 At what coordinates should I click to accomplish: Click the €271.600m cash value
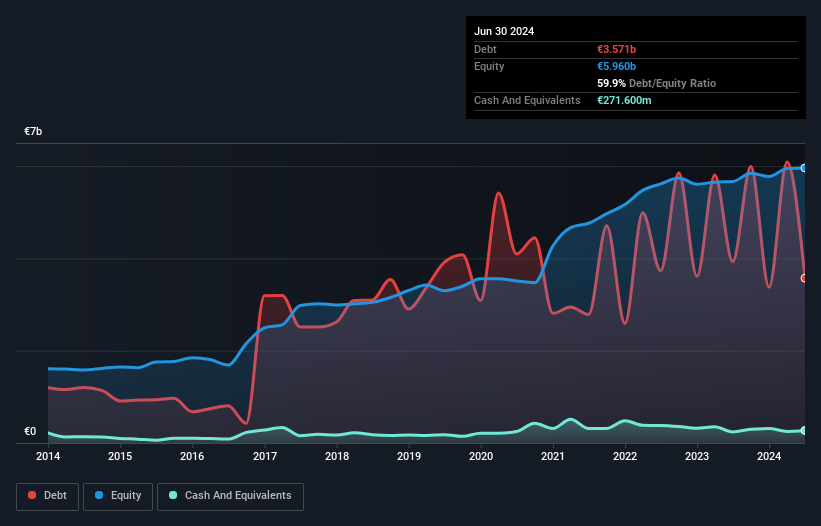tap(624, 100)
